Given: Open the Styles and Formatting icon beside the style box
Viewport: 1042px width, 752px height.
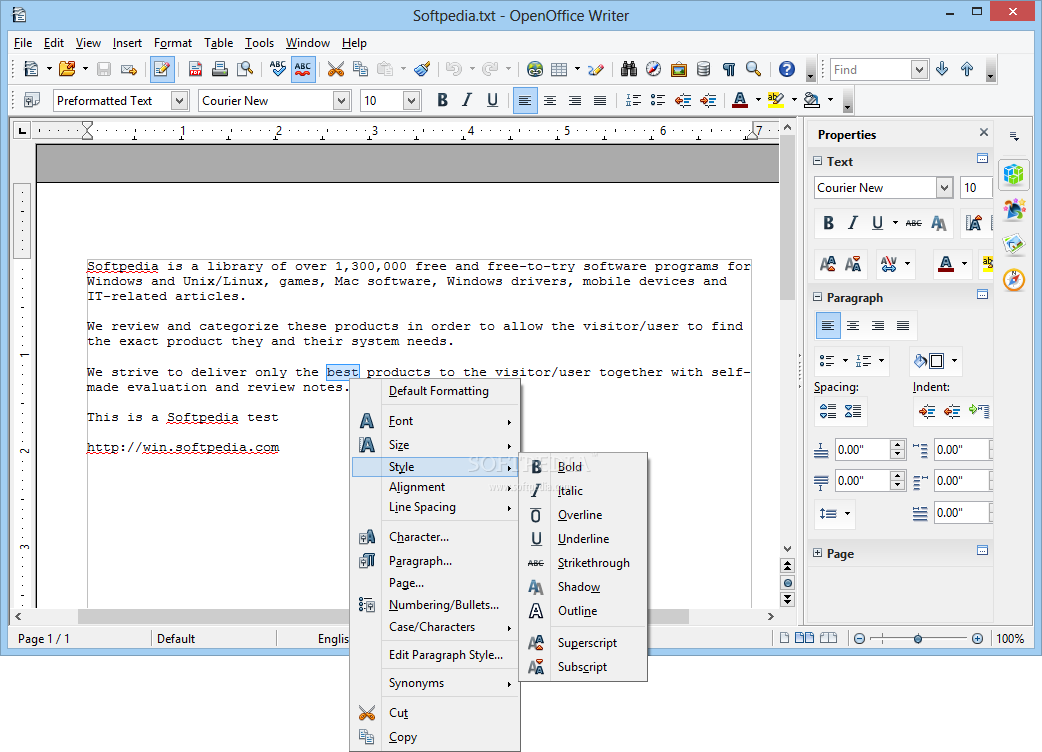Looking at the screenshot, I should 31,100.
